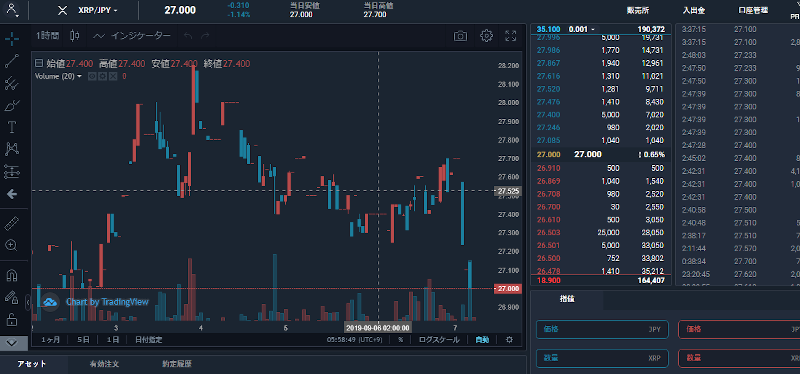Set chart range to 5日
The width and height of the screenshot is (800, 374).
[83, 340]
